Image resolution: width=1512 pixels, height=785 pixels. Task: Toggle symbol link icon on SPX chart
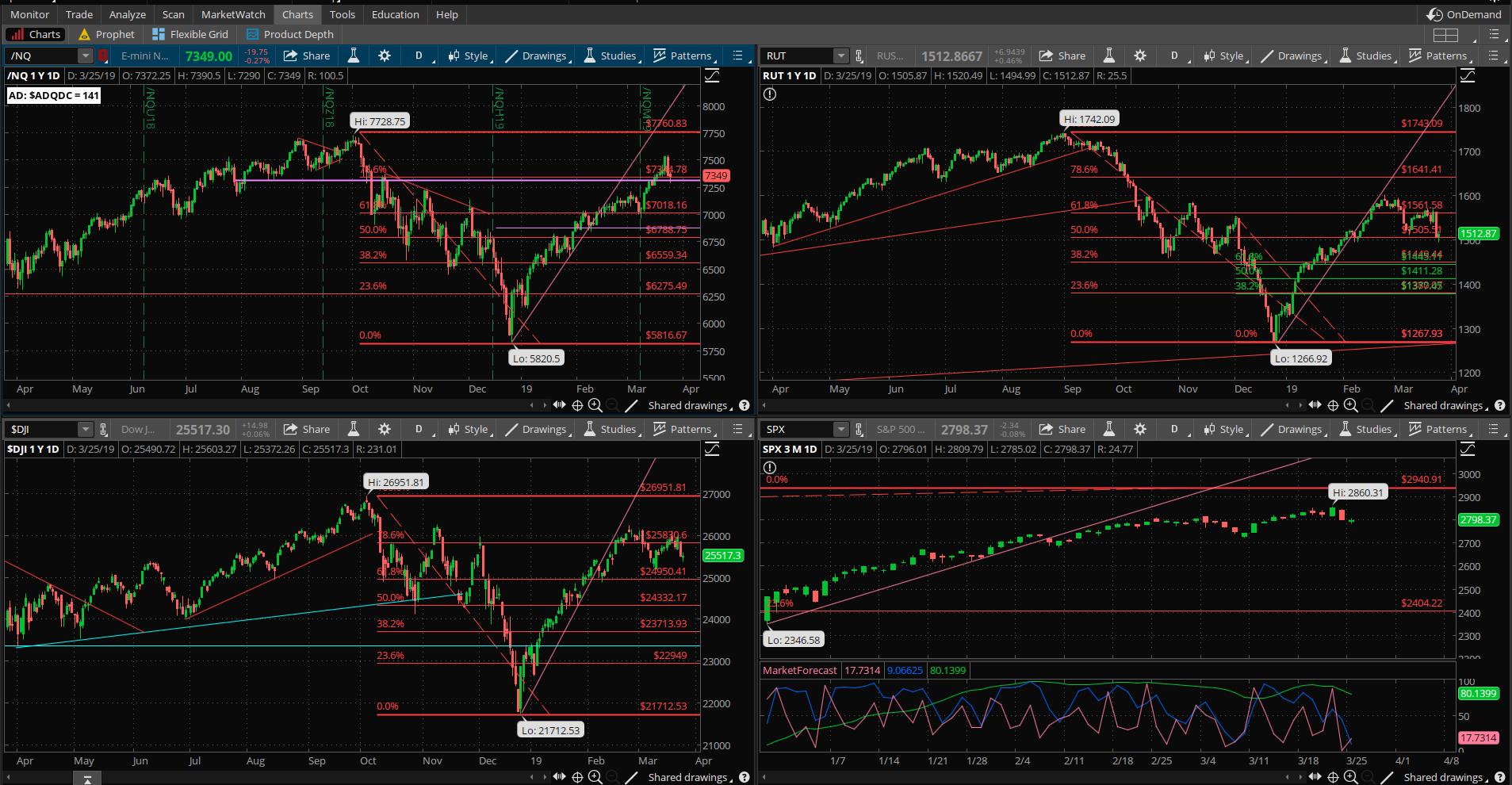coord(859,429)
